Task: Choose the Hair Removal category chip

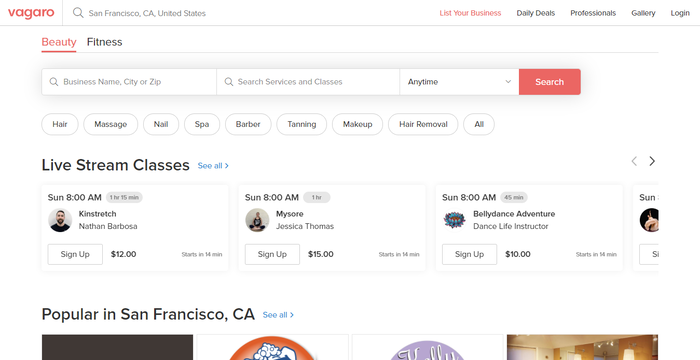Action: [423, 124]
